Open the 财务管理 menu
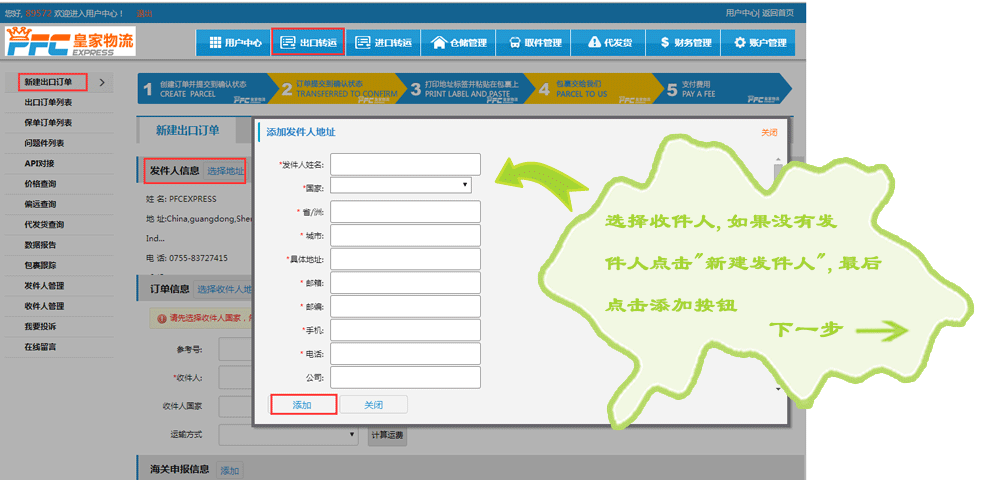The width and height of the screenshot is (990, 480). (x=684, y=42)
